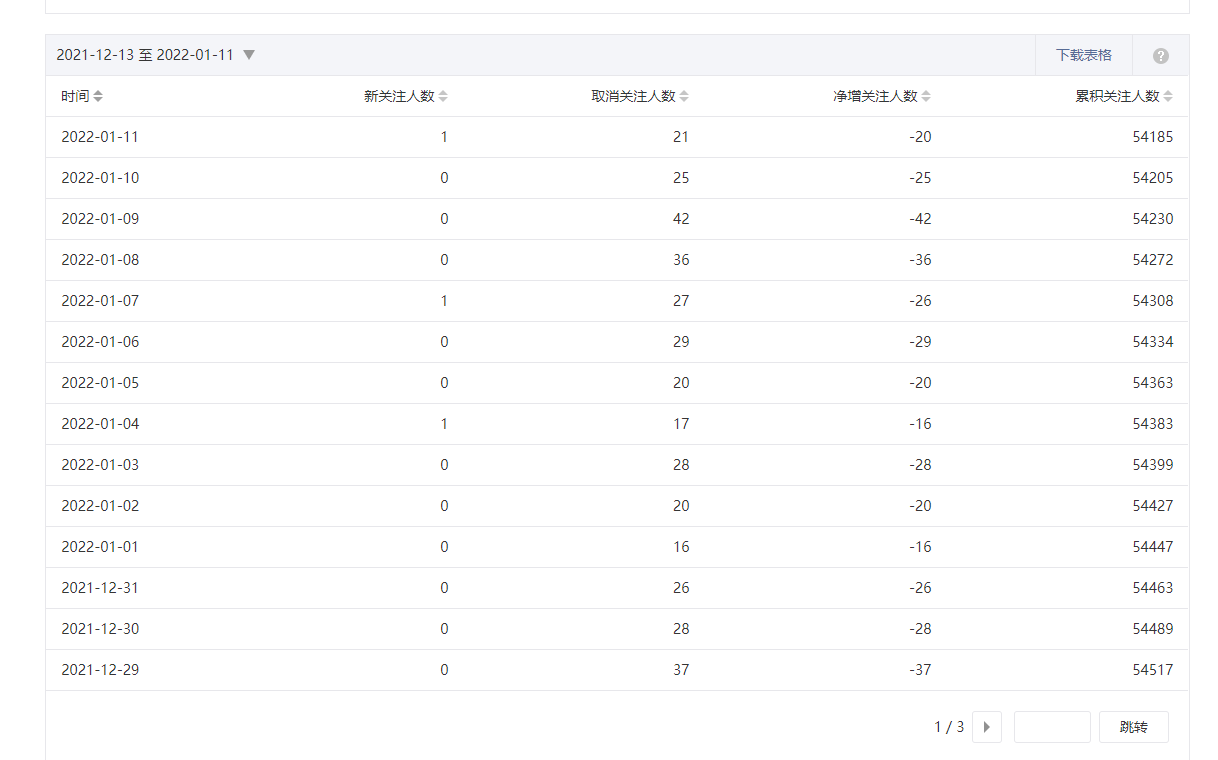Click the question mark help icon
The height and width of the screenshot is (760, 1218).
pyautogui.click(x=1161, y=56)
